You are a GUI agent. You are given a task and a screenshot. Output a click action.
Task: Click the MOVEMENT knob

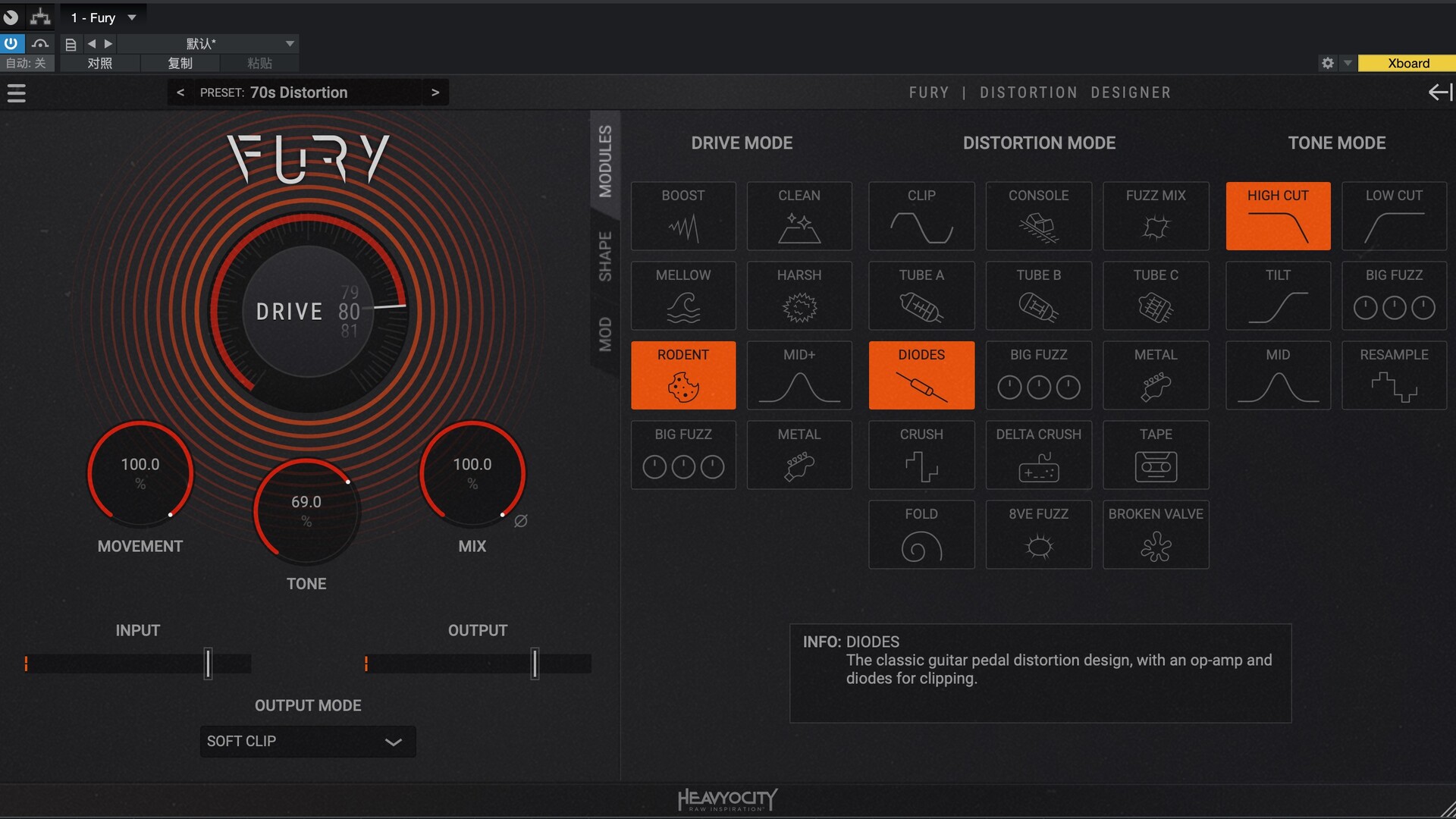coord(140,473)
